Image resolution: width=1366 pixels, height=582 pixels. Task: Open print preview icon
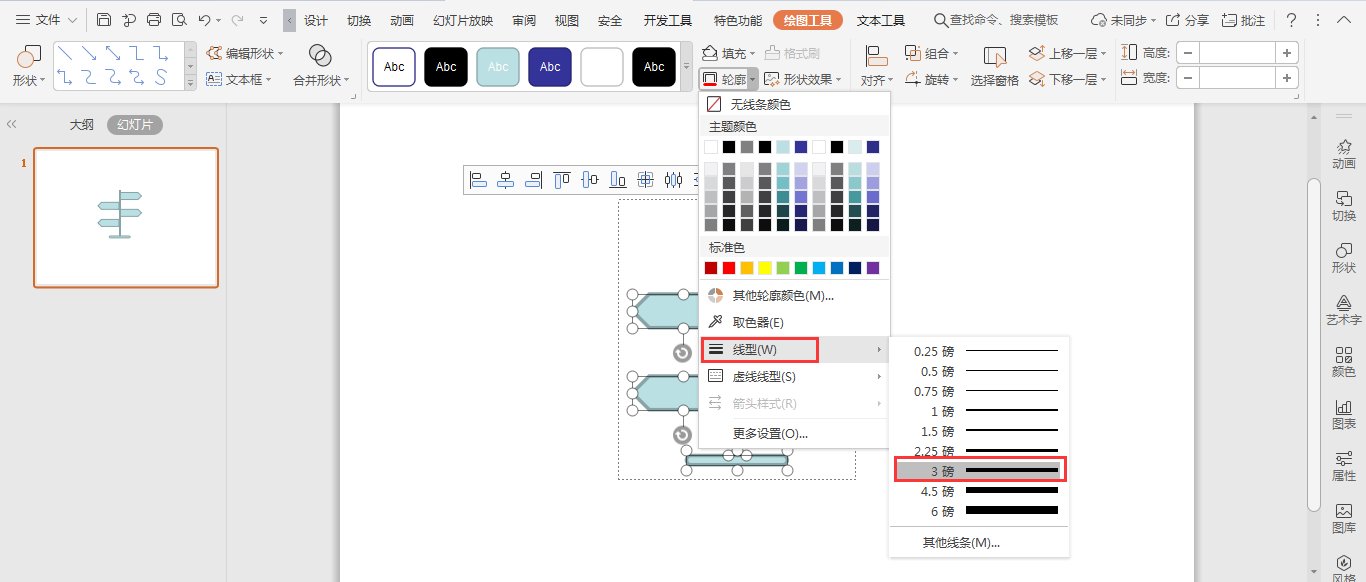point(178,20)
